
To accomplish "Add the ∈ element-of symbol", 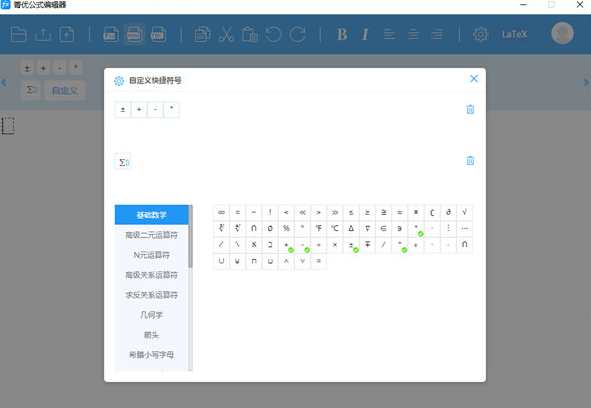I will point(384,229).
